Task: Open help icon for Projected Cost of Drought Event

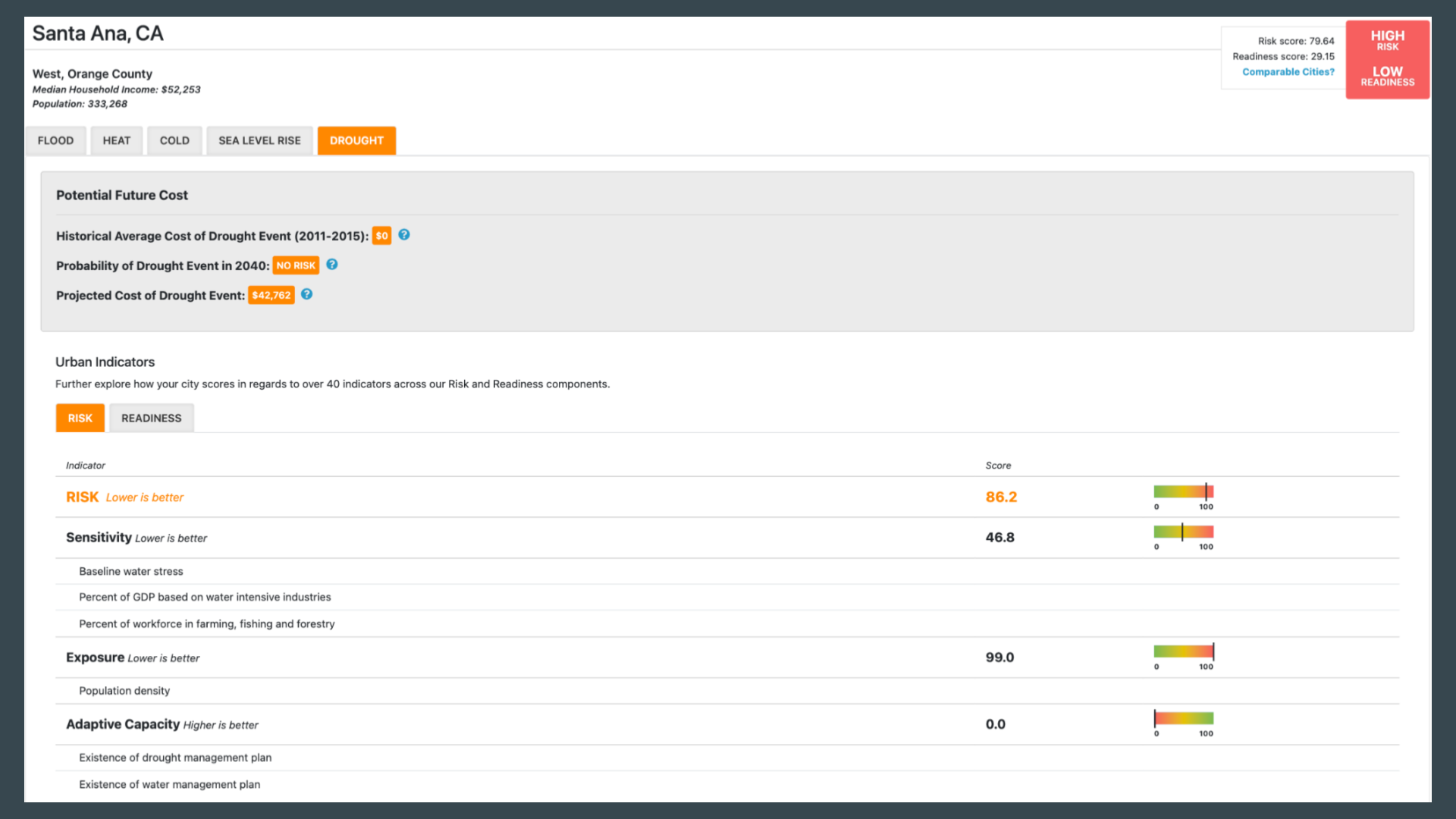Action: [307, 294]
